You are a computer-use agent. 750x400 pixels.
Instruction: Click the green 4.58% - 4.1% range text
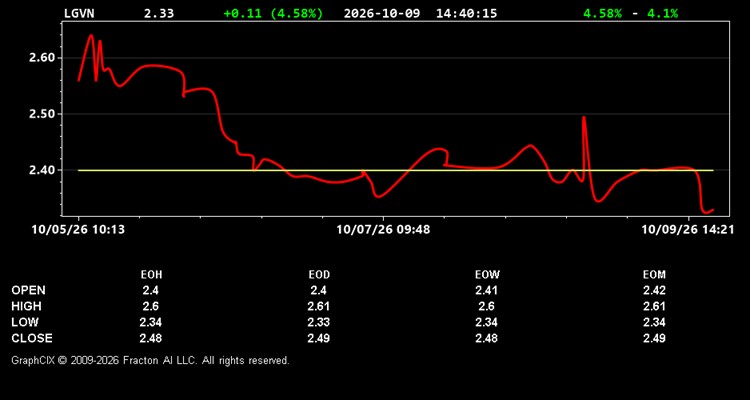pyautogui.click(x=630, y=13)
